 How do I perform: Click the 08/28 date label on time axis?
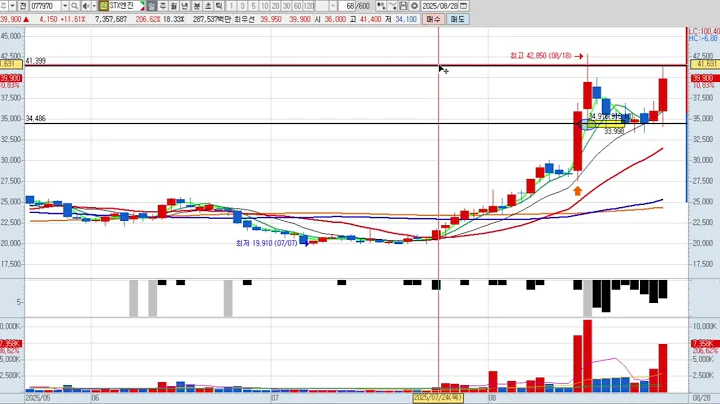tap(702, 398)
